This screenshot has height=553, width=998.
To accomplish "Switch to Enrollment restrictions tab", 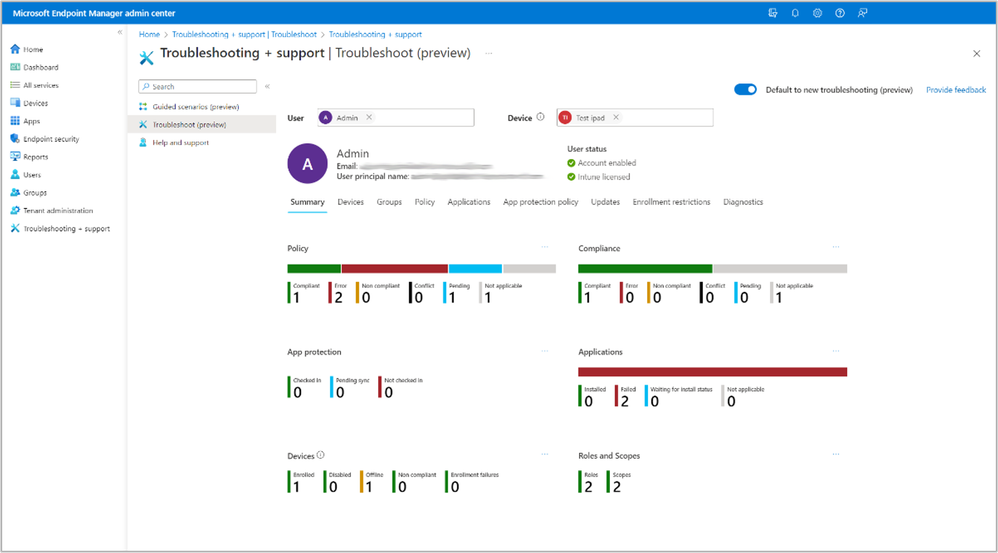I will click(671, 202).
